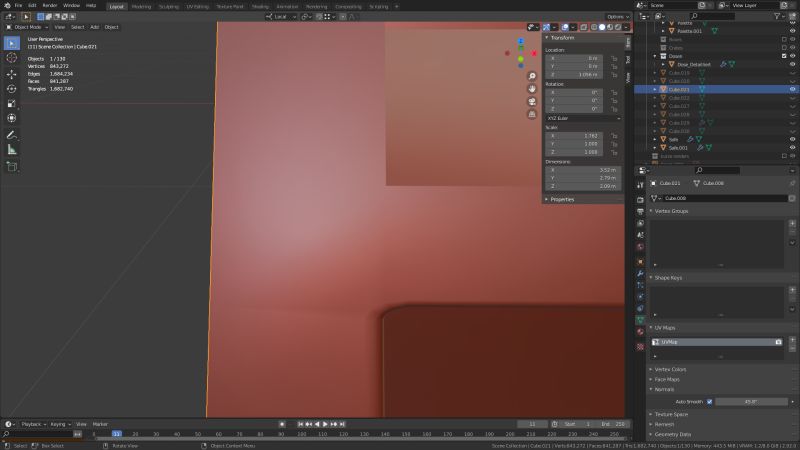Toggle visibility of Dose_Detached object
The height and width of the screenshot is (450, 800).
pyautogui.click(x=792, y=64)
